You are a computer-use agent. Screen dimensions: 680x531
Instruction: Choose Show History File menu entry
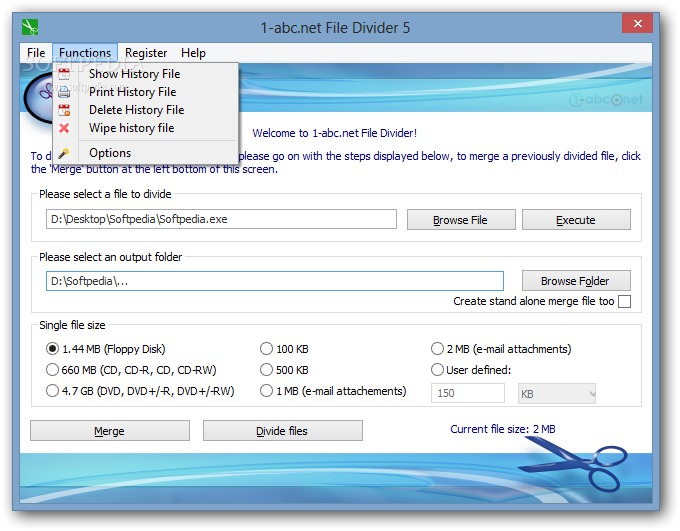[x=146, y=74]
